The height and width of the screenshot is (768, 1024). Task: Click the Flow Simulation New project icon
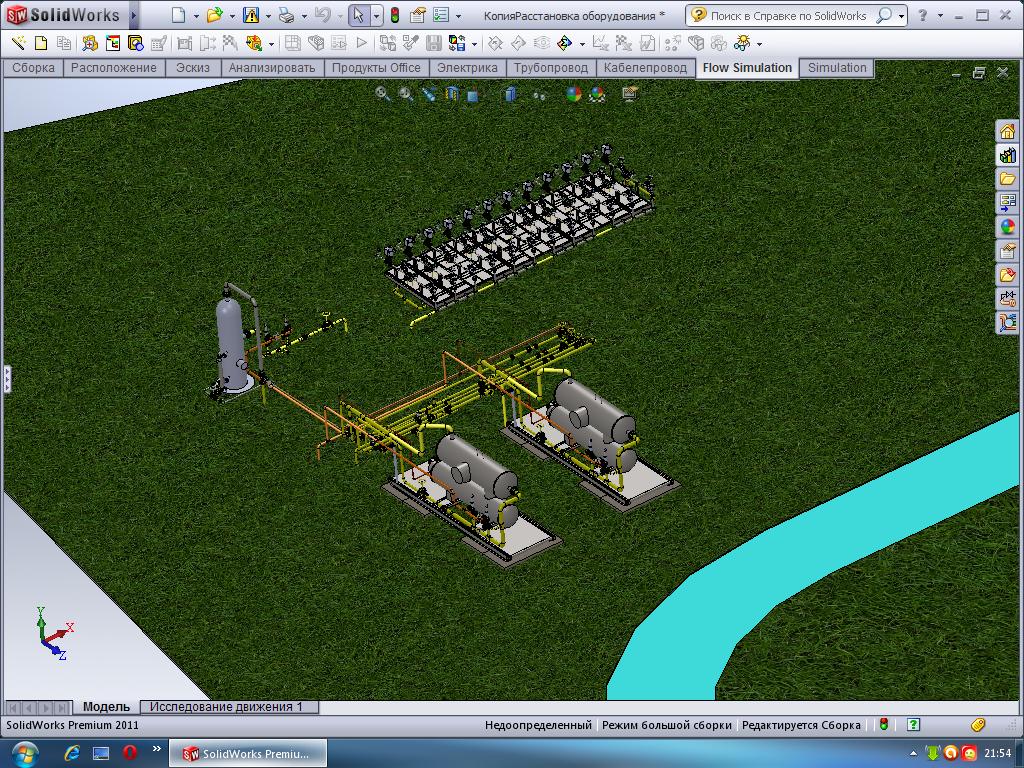(x=41, y=44)
